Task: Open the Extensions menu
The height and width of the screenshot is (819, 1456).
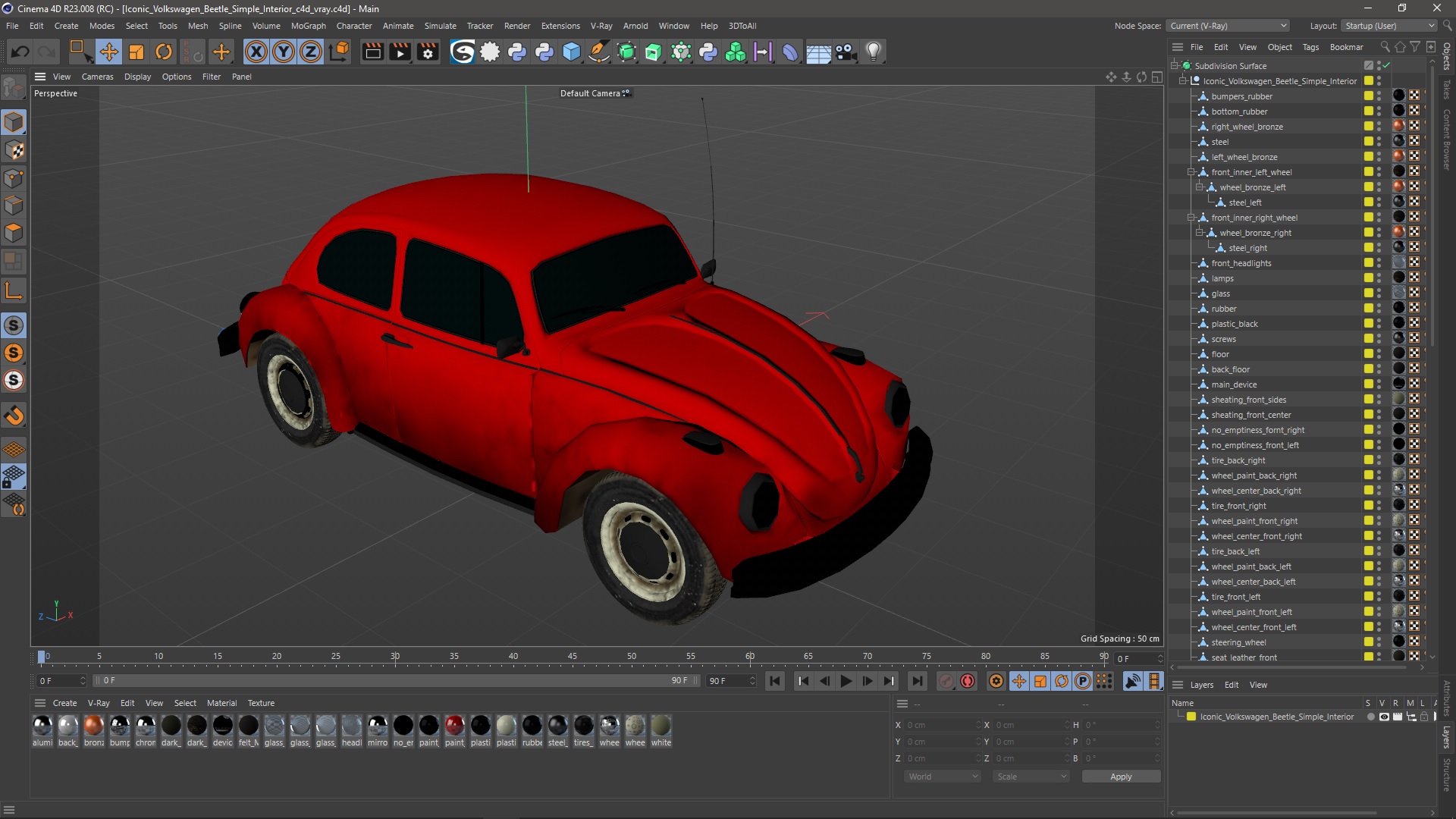Action: tap(560, 26)
